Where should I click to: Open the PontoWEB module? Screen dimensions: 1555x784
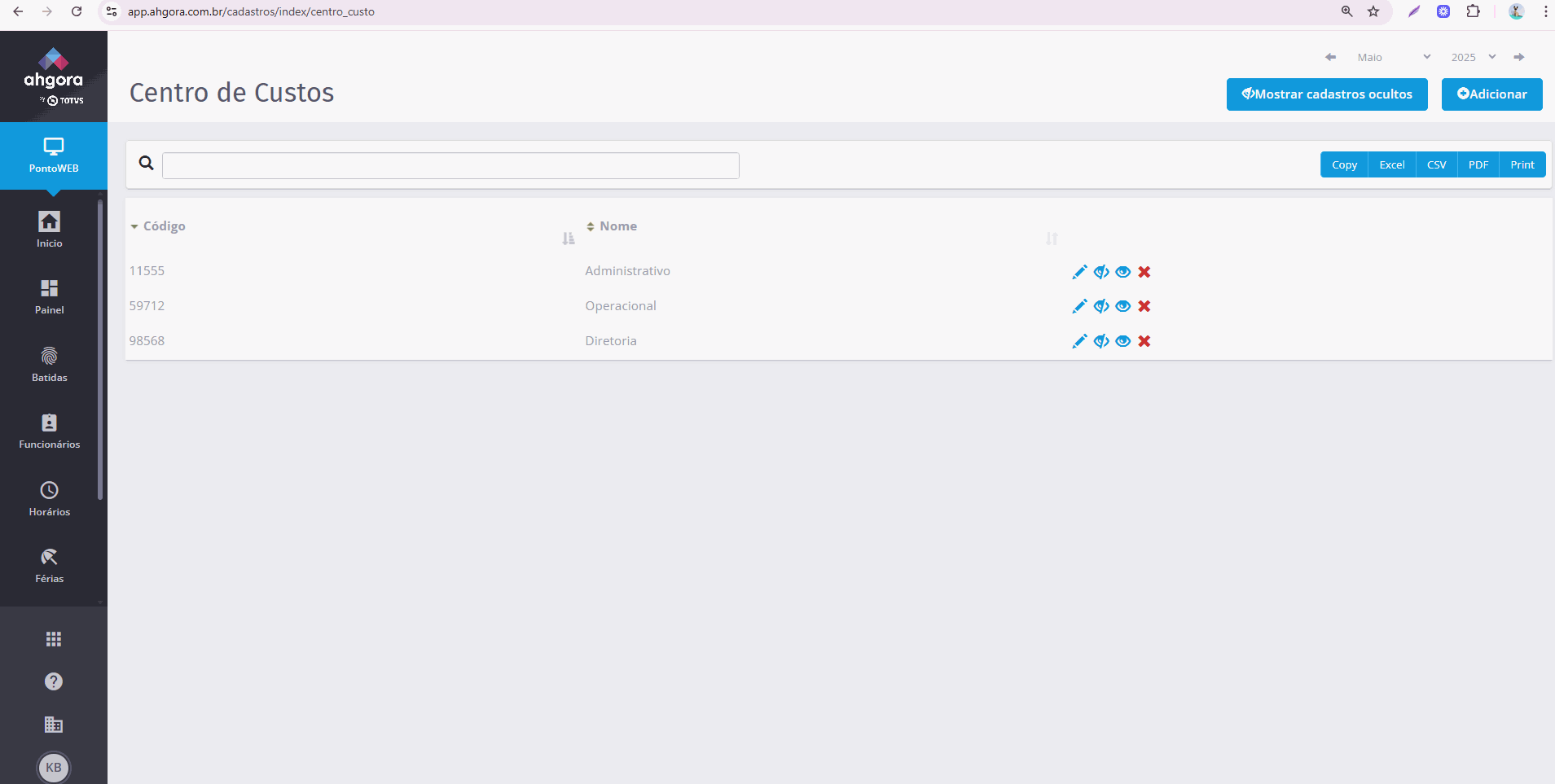54,155
